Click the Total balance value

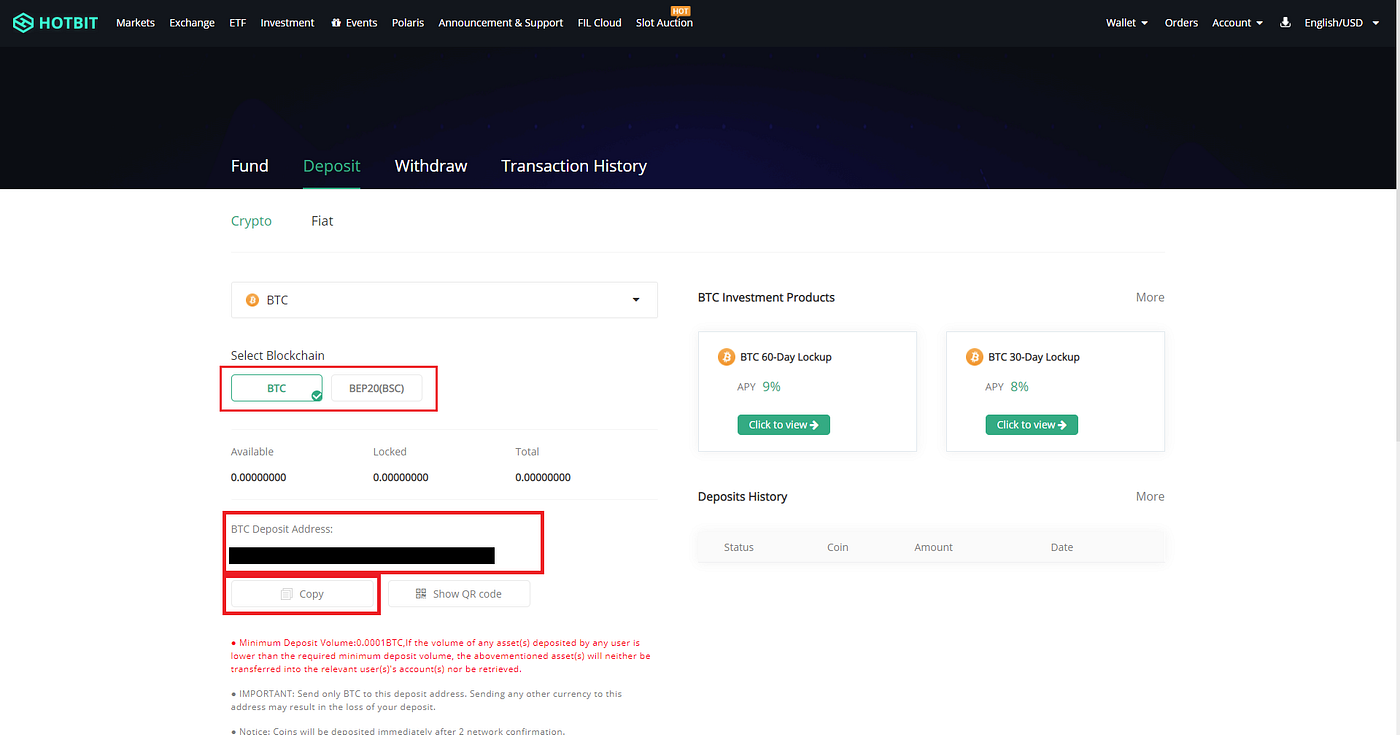coord(543,477)
